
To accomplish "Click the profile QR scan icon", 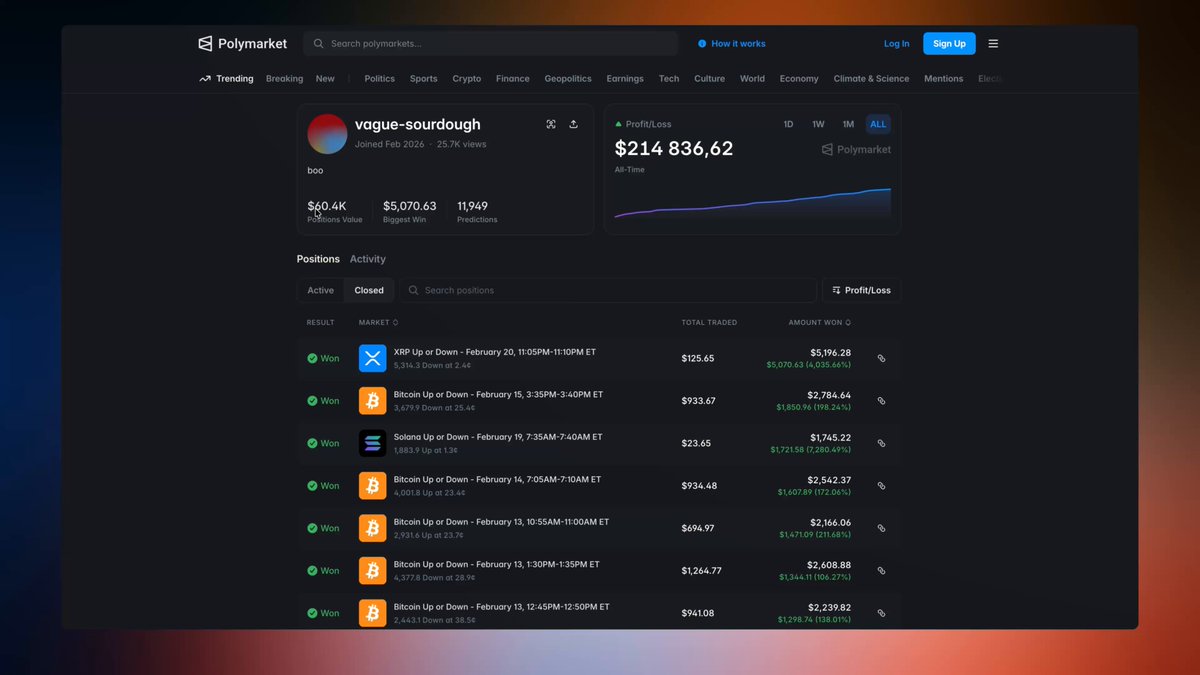I will tap(551, 124).
